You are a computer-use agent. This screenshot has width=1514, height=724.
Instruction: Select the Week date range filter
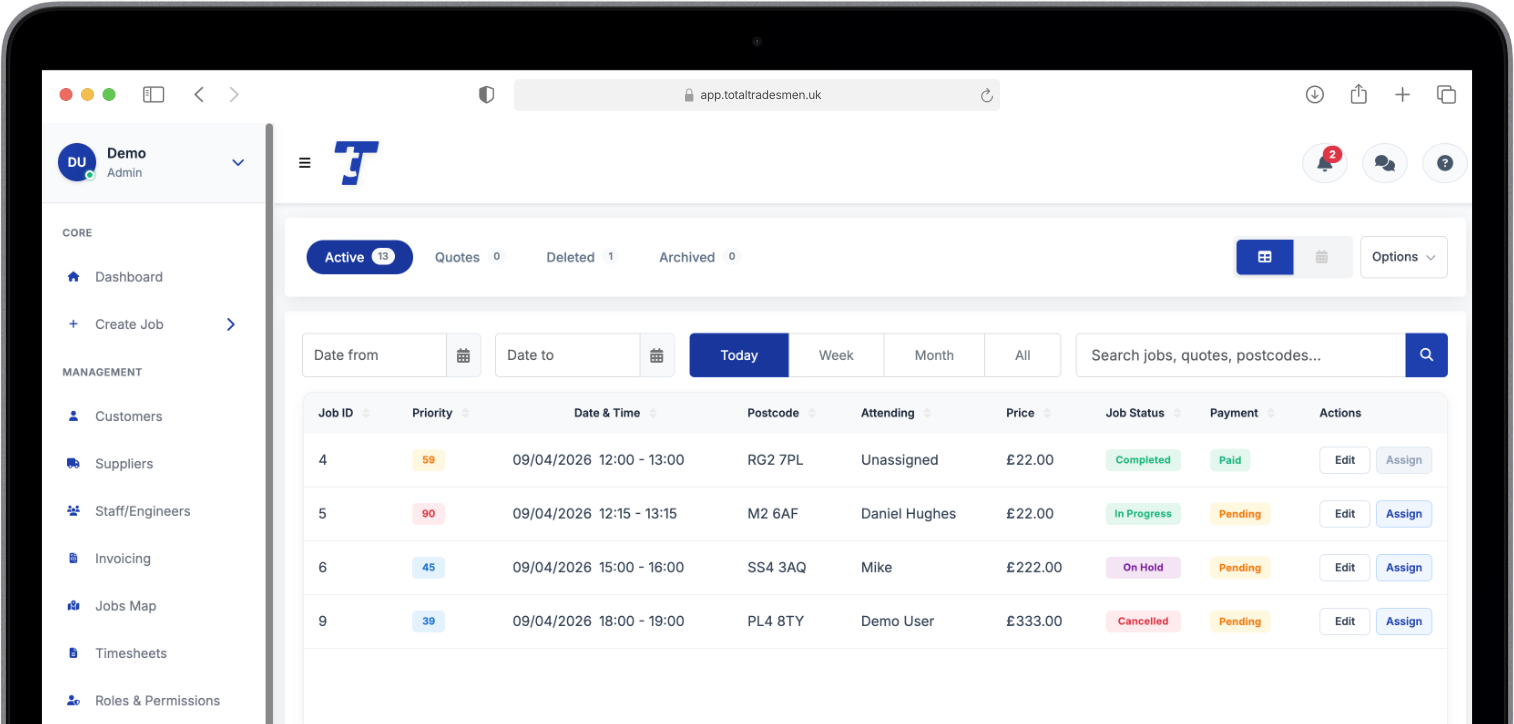(836, 355)
